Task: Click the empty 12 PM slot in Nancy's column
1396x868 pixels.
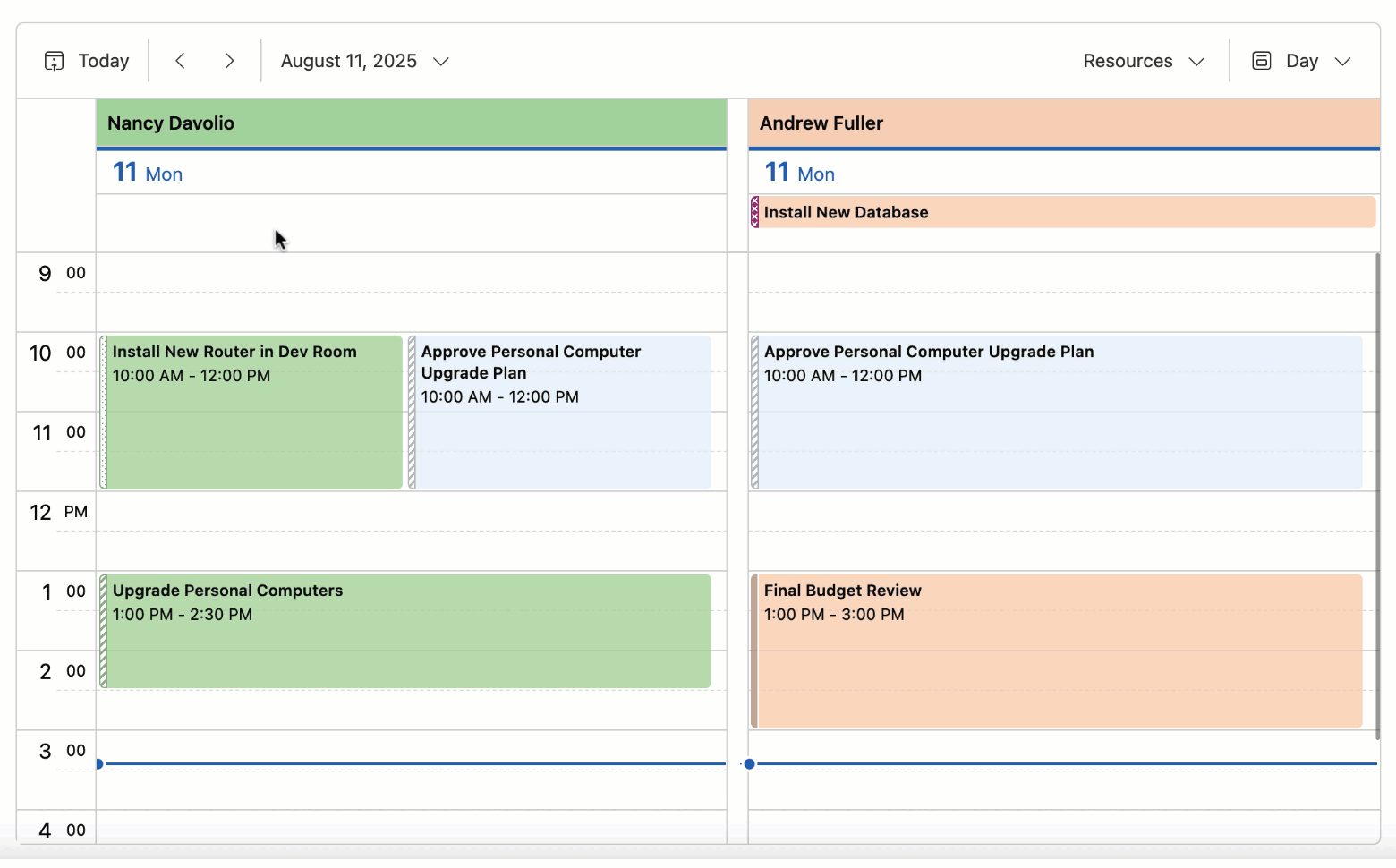Action: point(403,531)
